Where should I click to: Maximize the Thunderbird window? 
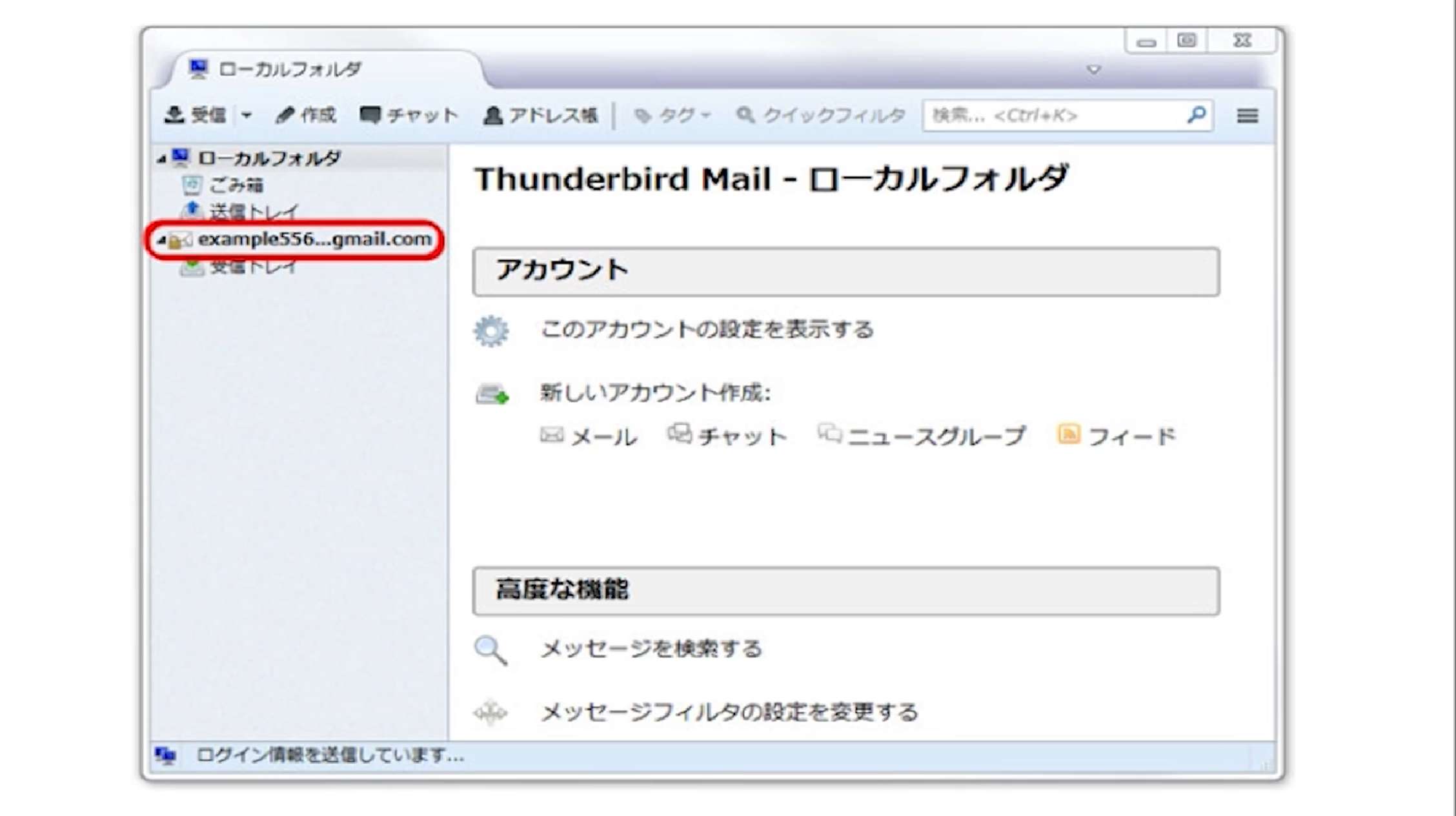click(1186, 41)
